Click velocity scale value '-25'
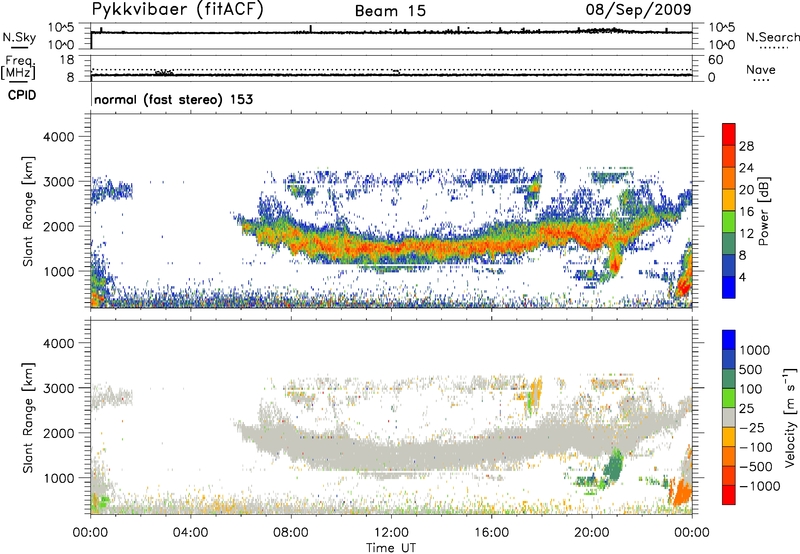Image resolution: width=800 pixels, height=554 pixels. [752, 427]
